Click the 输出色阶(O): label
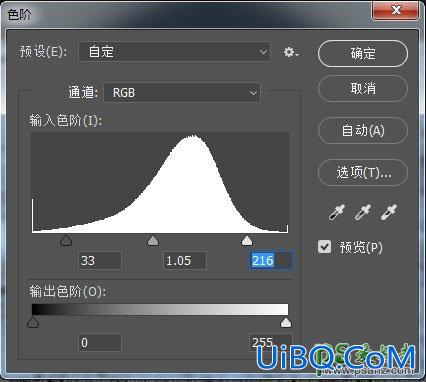This screenshot has height=382, width=426. point(68,291)
